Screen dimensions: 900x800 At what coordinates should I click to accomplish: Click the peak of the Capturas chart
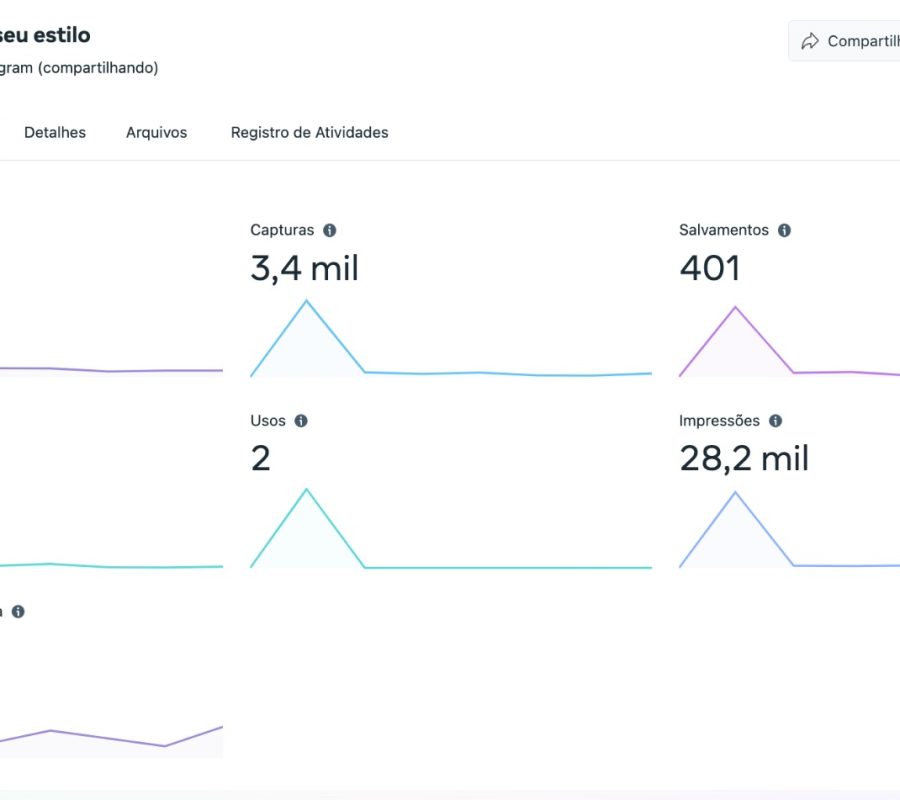[x=306, y=301]
